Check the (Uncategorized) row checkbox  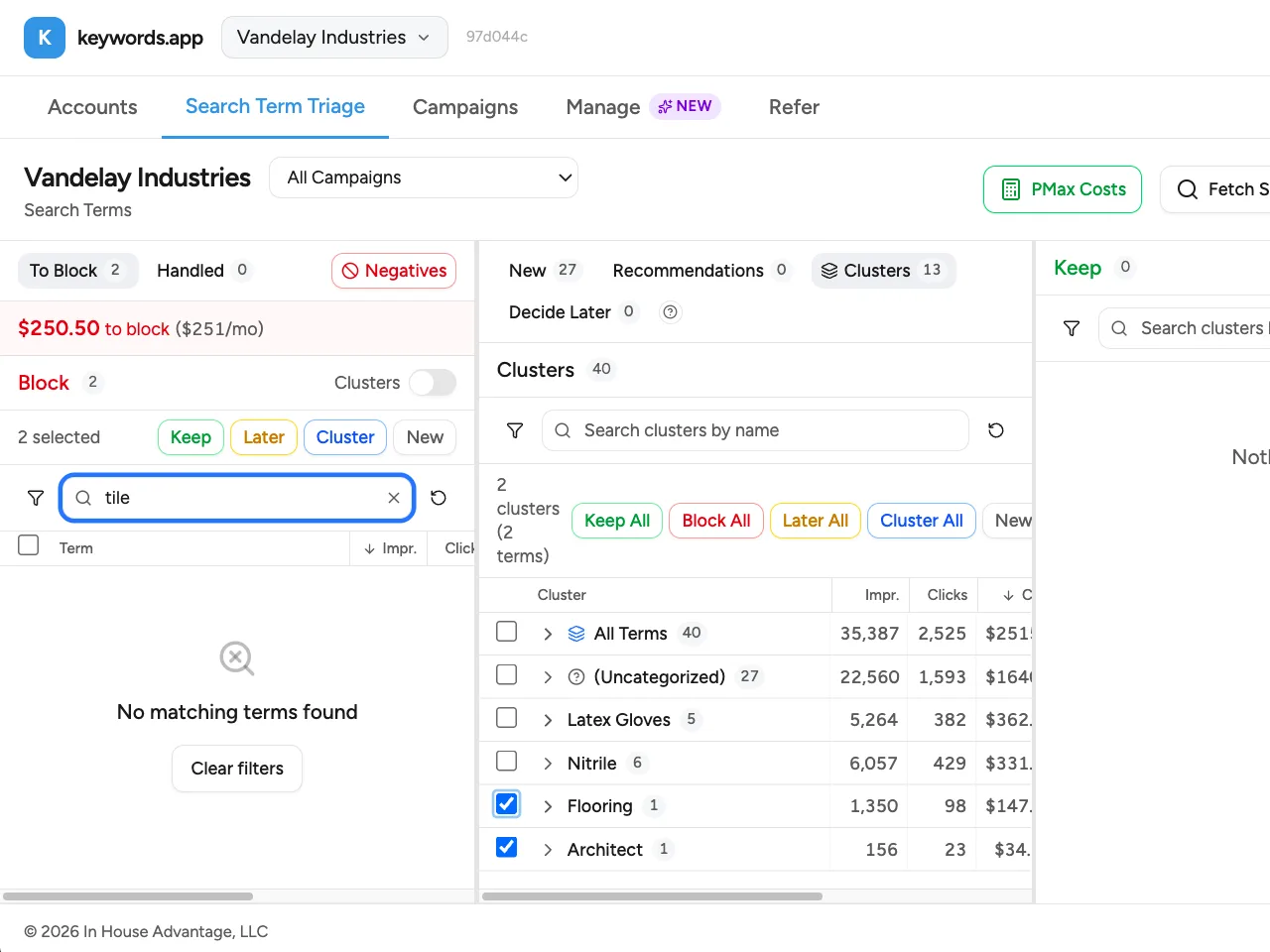(x=507, y=674)
